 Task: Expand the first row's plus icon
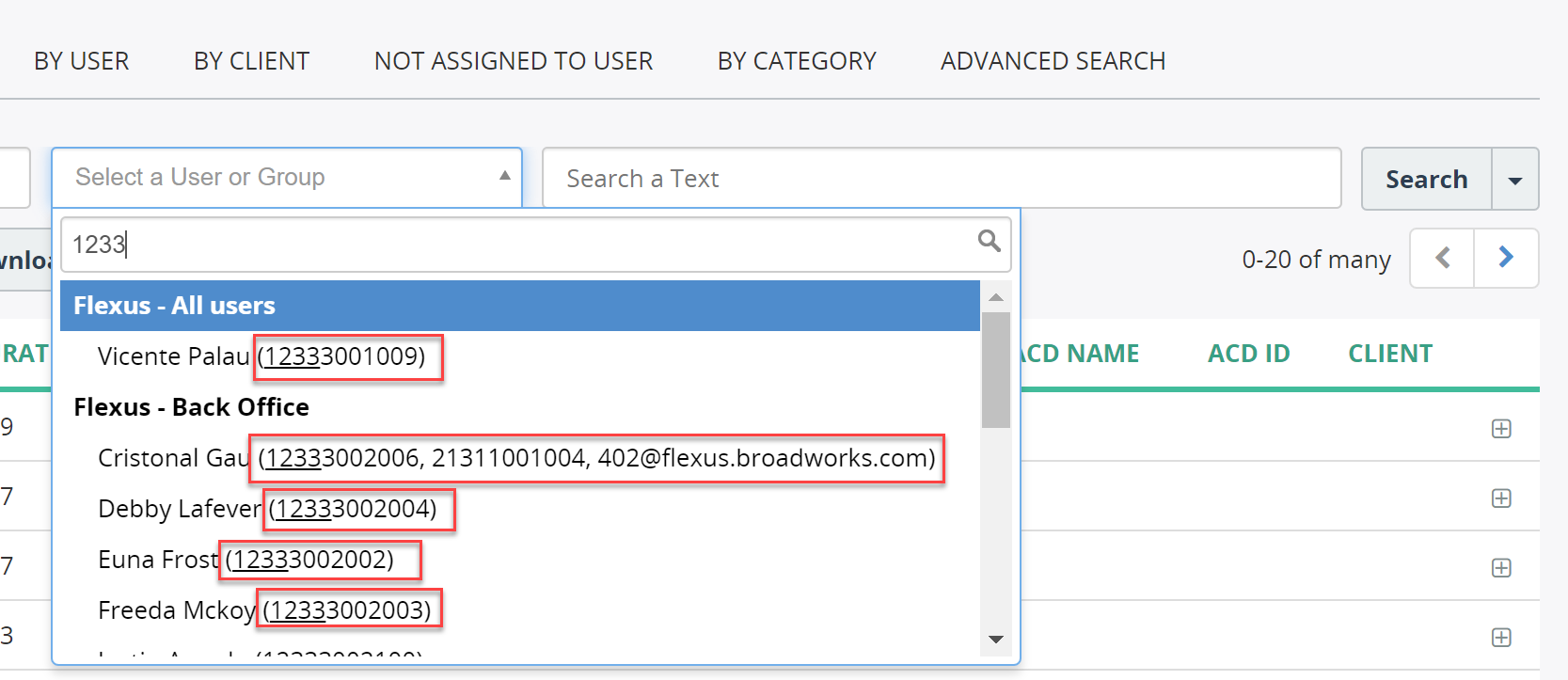(x=1501, y=429)
